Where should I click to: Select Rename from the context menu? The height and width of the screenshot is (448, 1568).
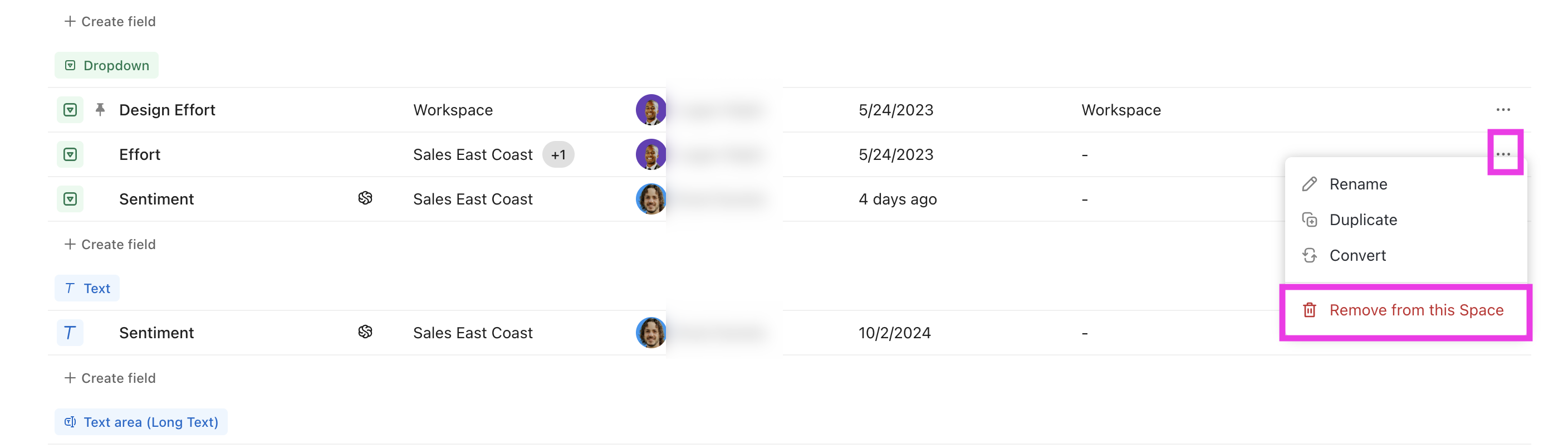click(1358, 184)
